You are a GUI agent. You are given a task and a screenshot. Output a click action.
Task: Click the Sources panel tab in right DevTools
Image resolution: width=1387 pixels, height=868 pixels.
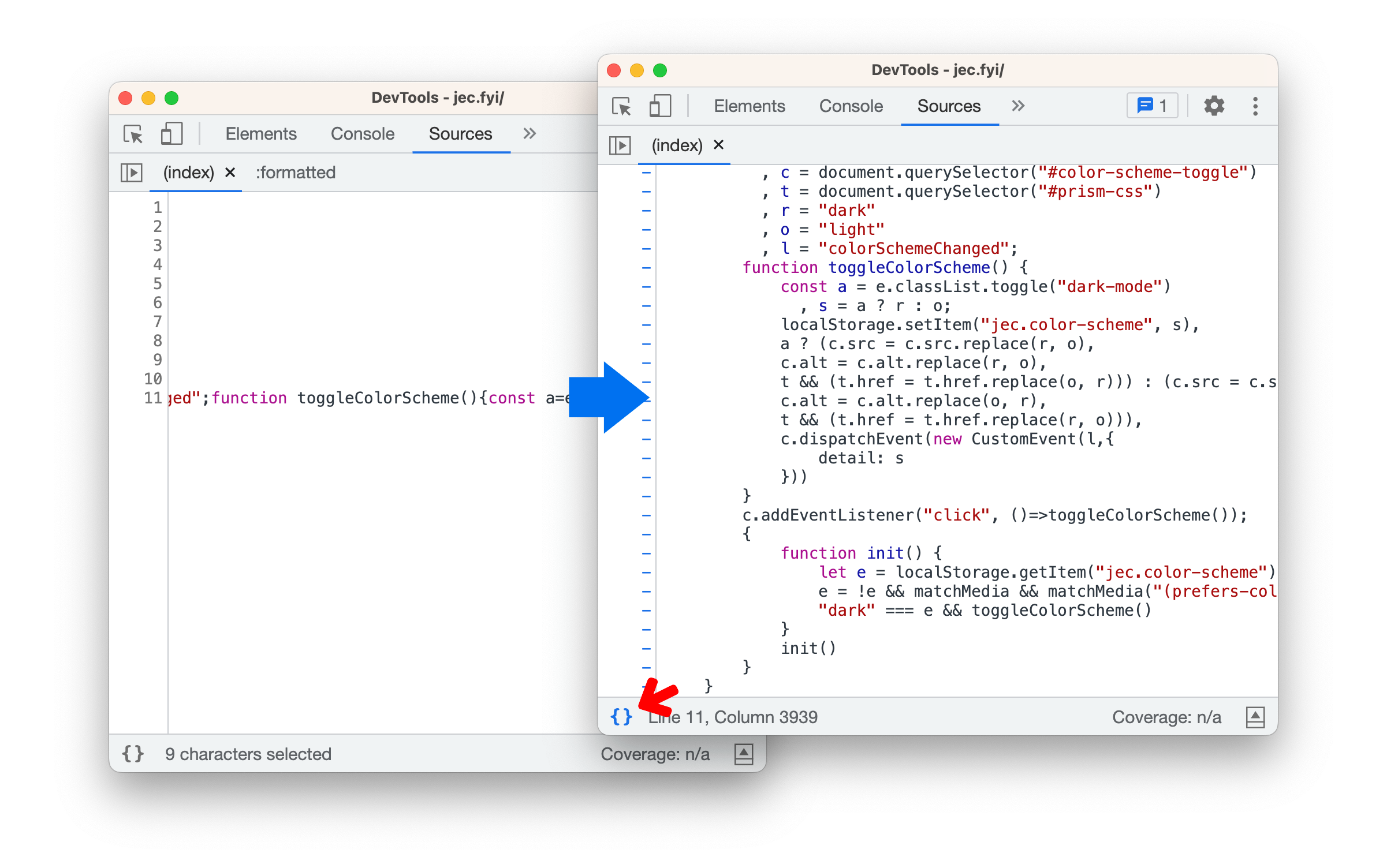pyautogui.click(x=945, y=106)
